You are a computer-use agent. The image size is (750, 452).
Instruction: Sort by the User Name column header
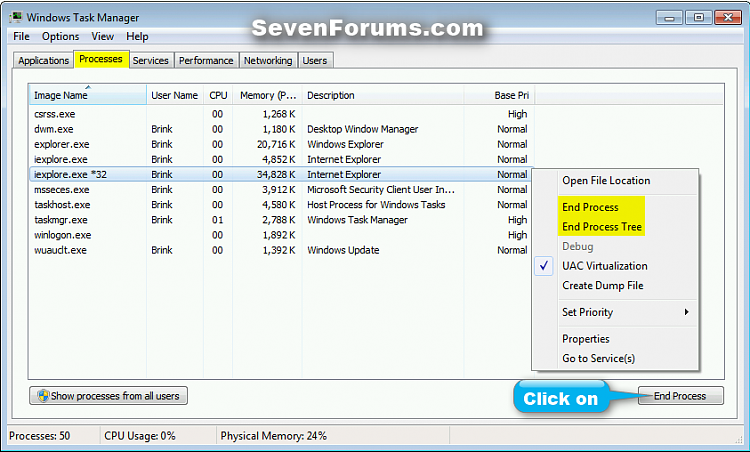[x=175, y=95]
